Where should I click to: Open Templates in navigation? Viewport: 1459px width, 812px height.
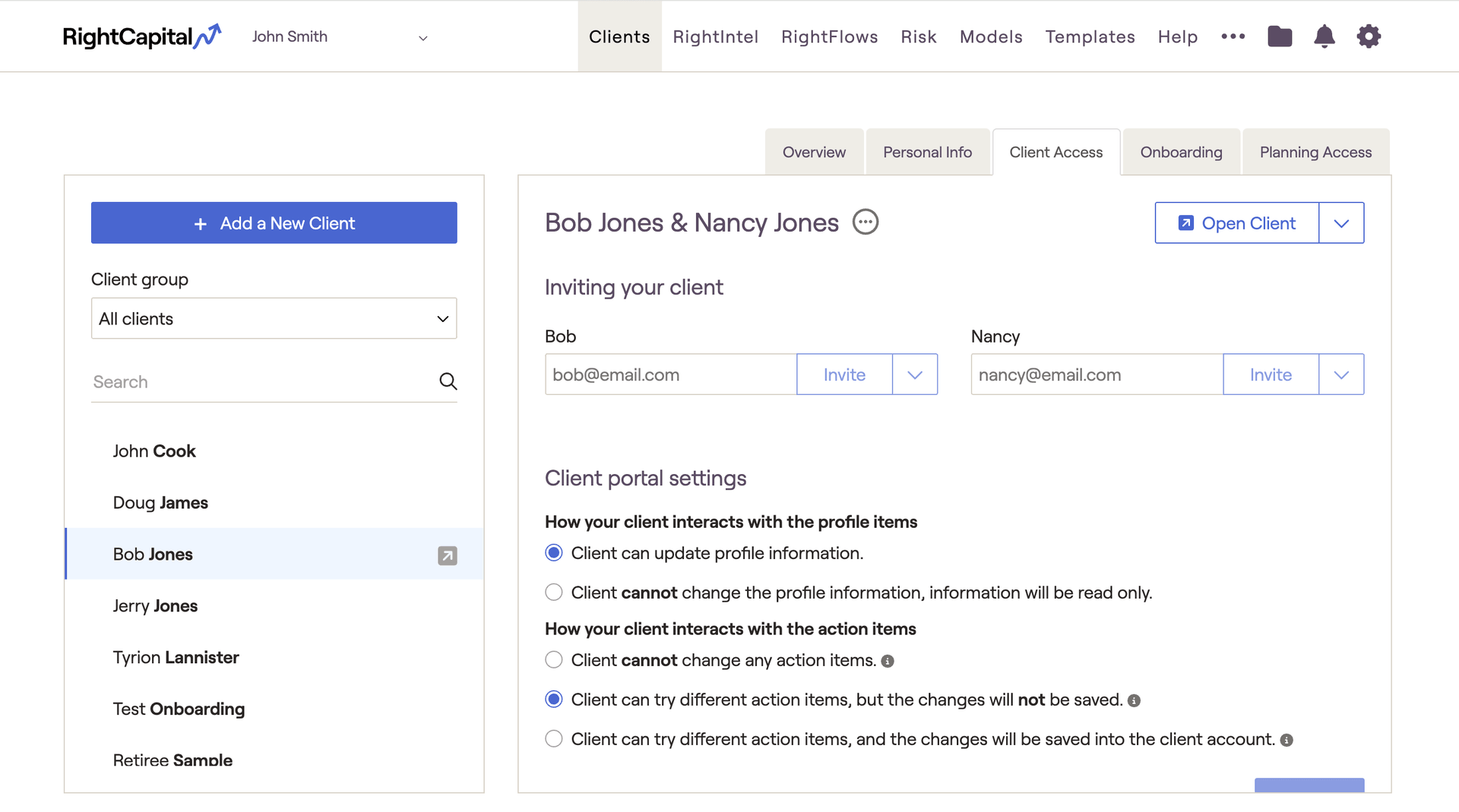click(1090, 36)
